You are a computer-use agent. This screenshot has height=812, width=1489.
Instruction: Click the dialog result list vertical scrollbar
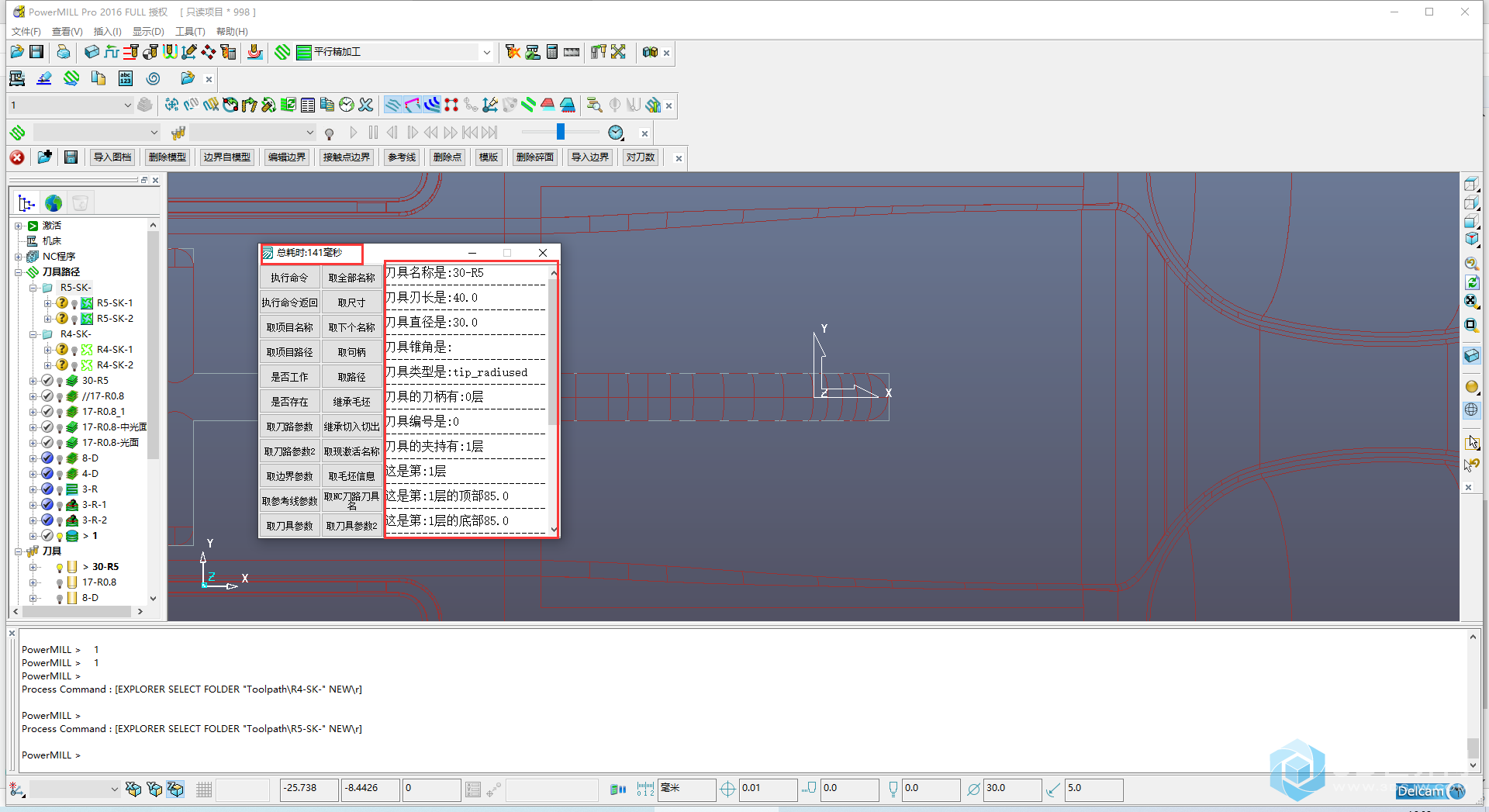(553, 402)
